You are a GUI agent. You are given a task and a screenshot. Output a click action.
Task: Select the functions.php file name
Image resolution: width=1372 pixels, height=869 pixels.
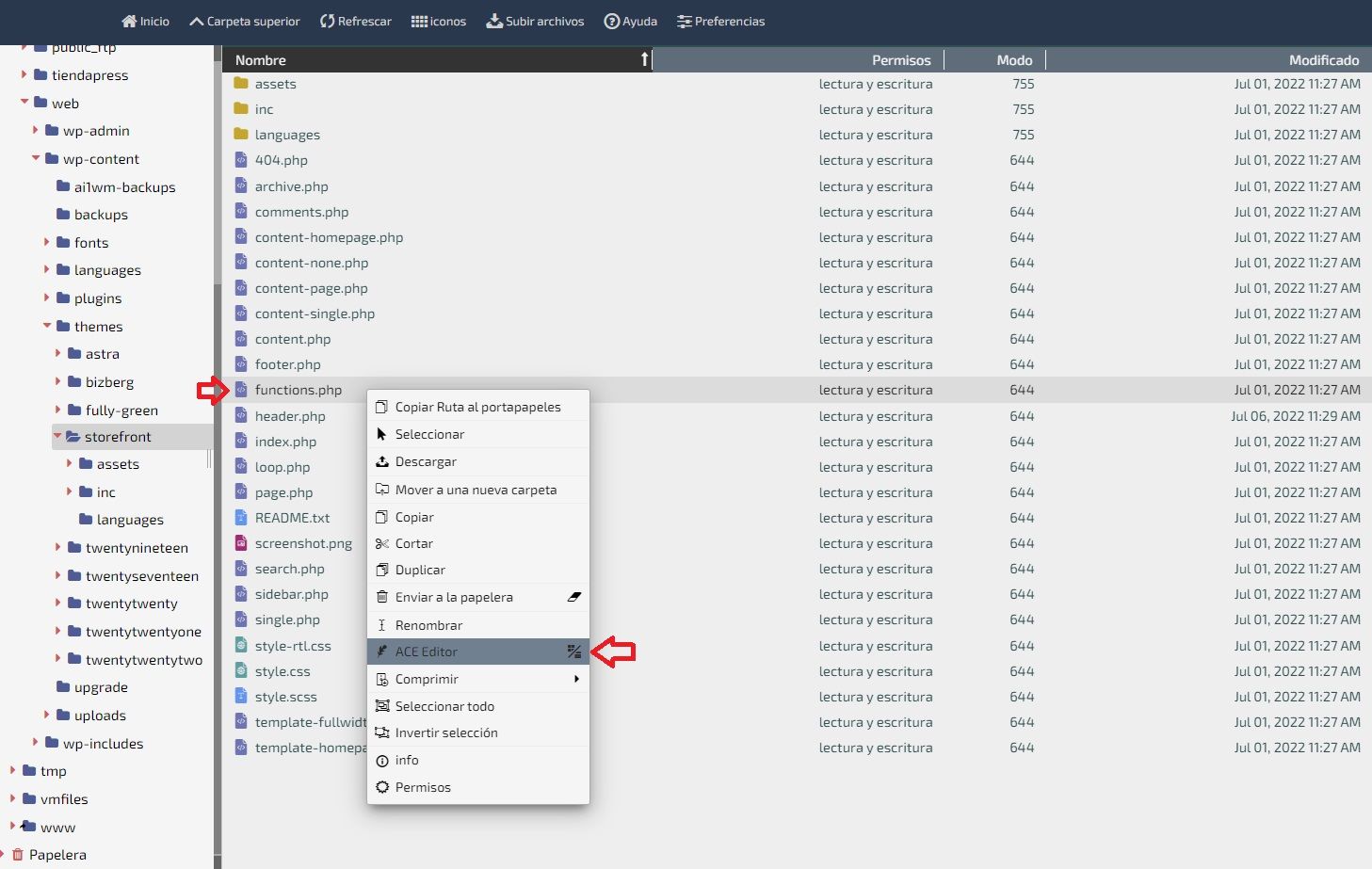[299, 390]
